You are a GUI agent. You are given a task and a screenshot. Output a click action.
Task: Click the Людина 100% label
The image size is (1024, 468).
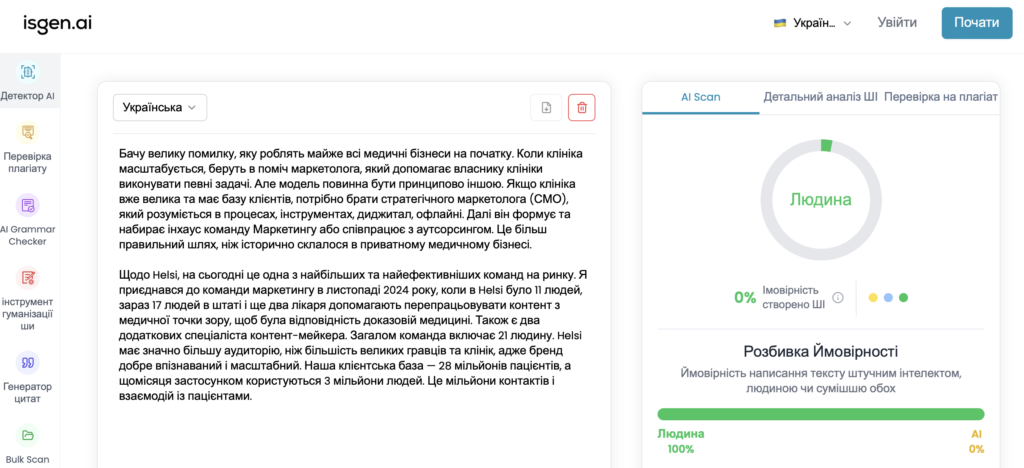(681, 441)
